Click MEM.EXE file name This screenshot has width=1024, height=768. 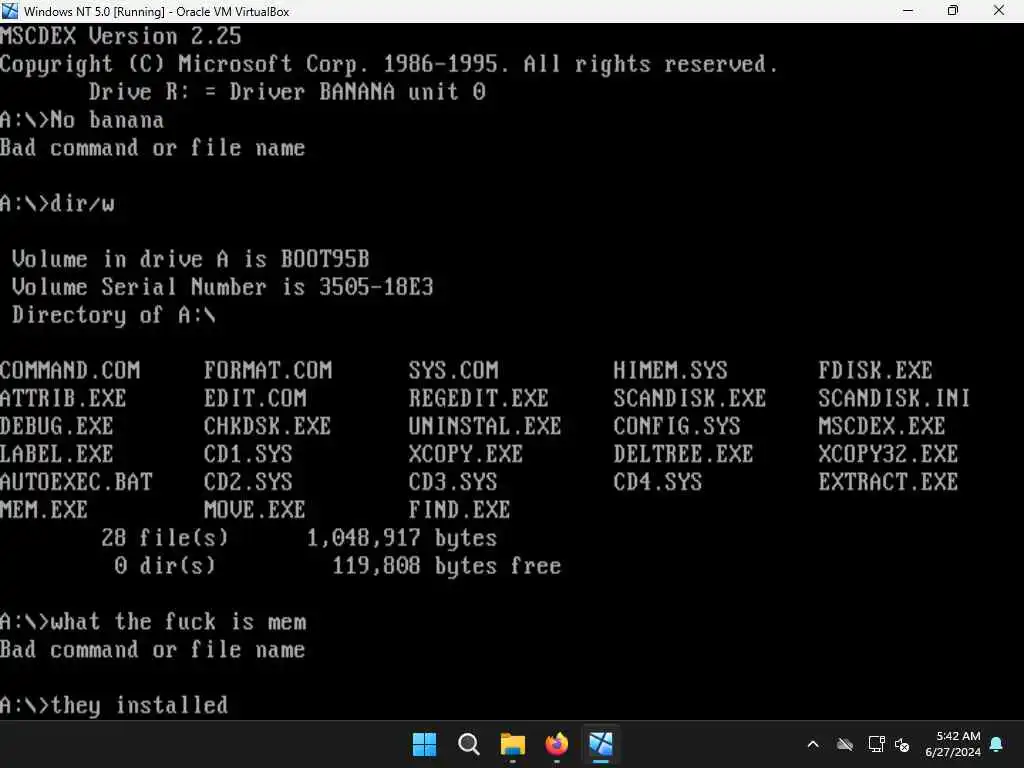coord(44,509)
